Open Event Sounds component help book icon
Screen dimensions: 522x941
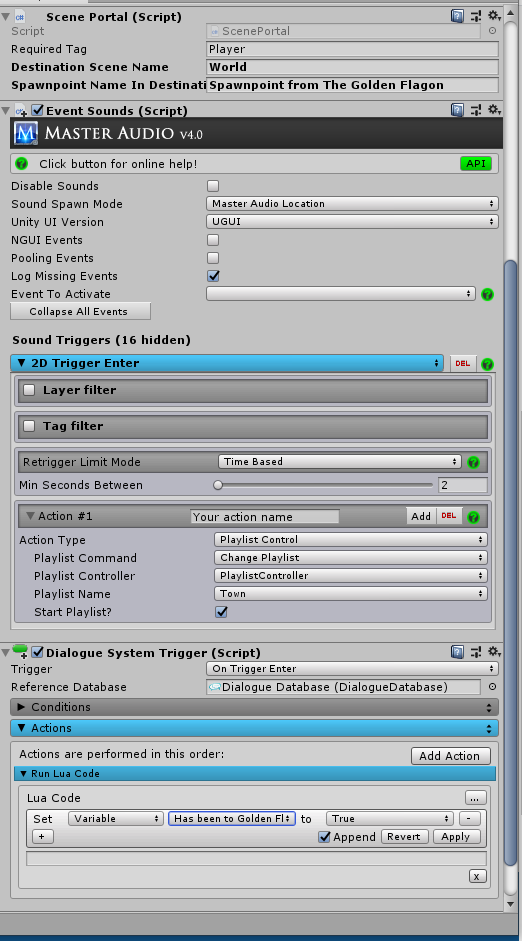pos(457,110)
